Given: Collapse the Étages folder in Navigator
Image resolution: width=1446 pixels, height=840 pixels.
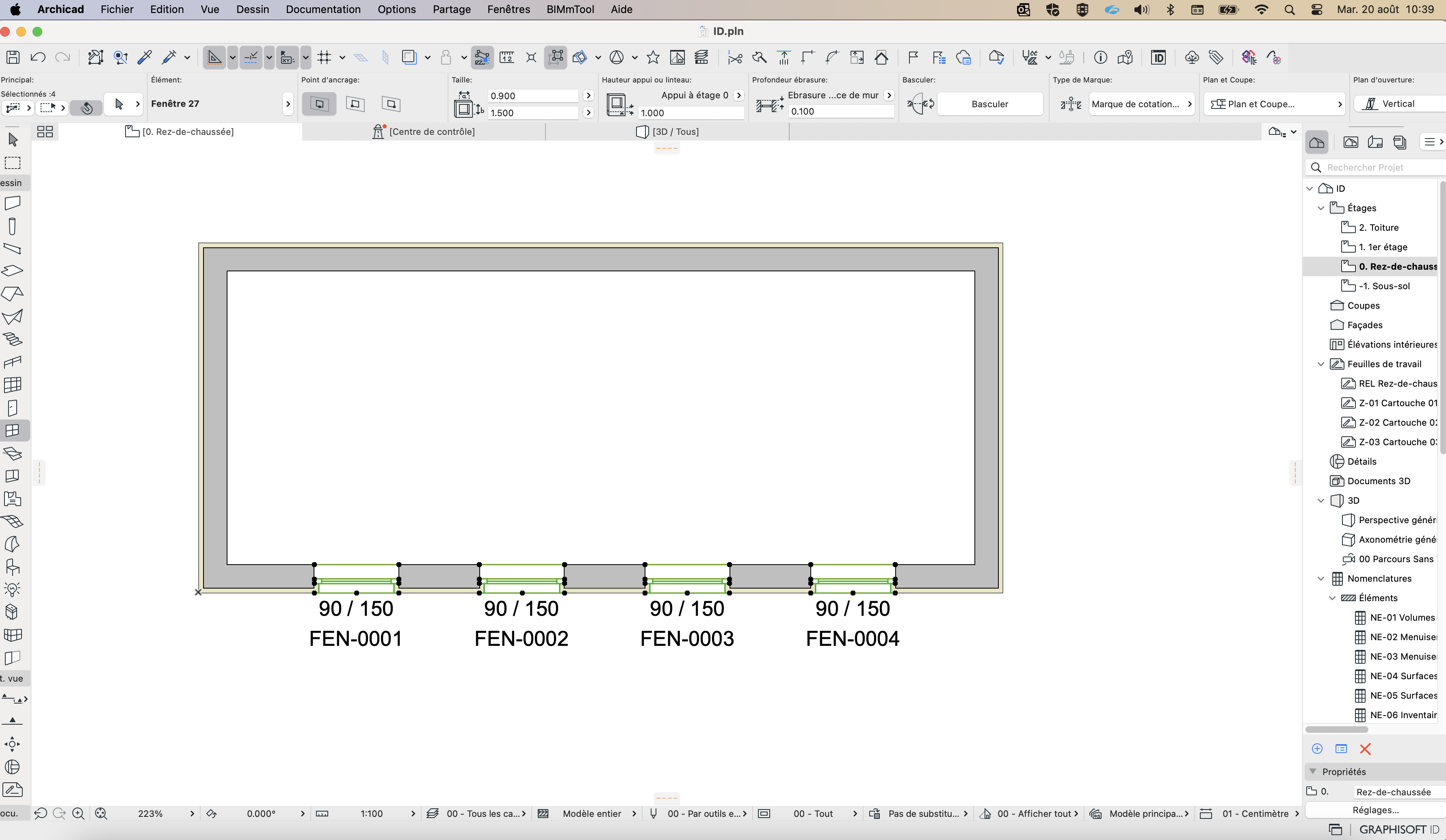Looking at the screenshot, I should [1321, 208].
